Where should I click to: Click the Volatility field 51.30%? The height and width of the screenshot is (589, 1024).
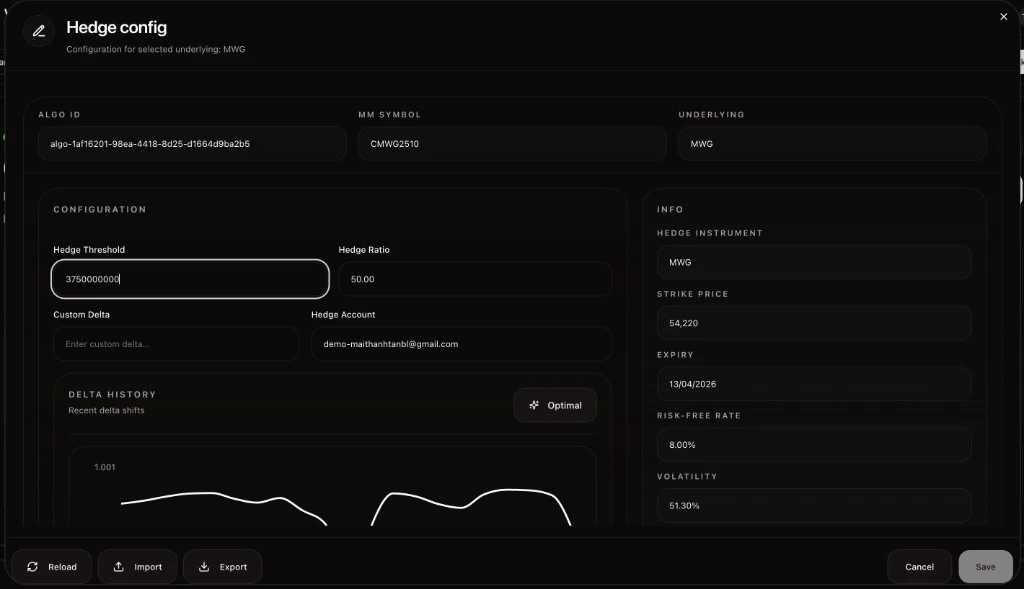click(814, 505)
